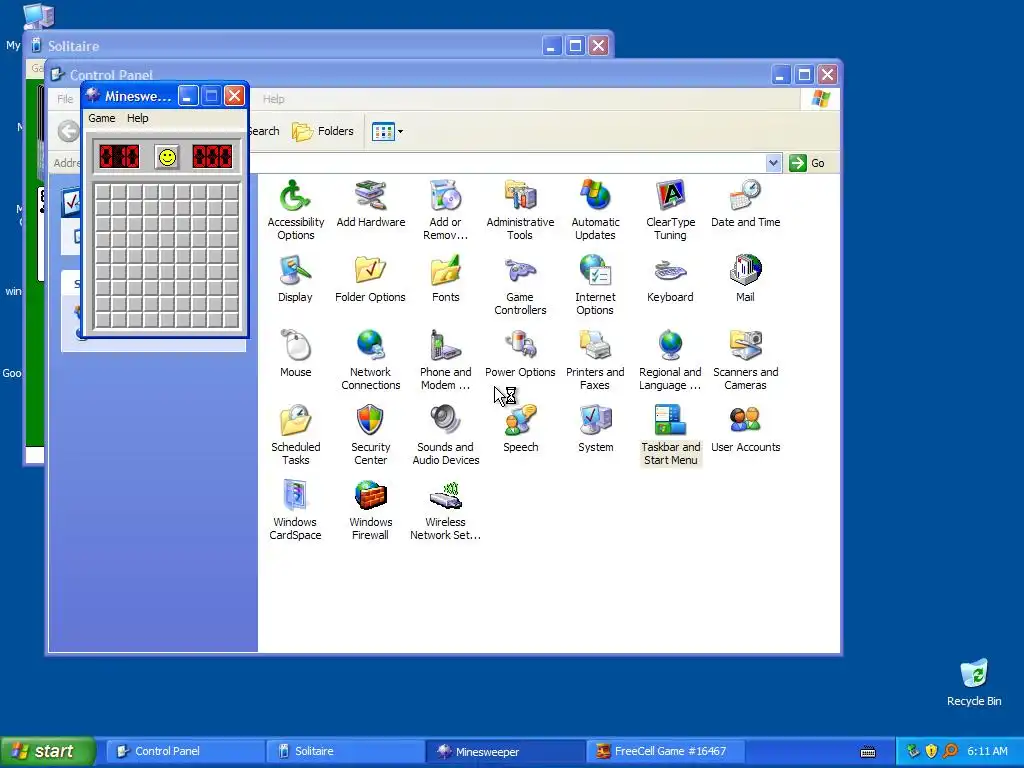The height and width of the screenshot is (768, 1024).
Task: Click the security shield tray icon
Action: (x=932, y=751)
